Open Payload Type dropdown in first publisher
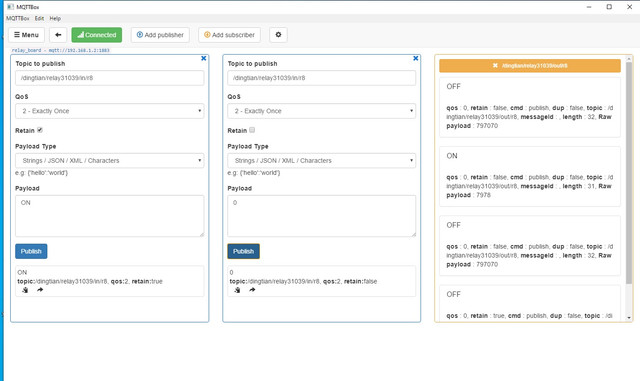 [109, 160]
